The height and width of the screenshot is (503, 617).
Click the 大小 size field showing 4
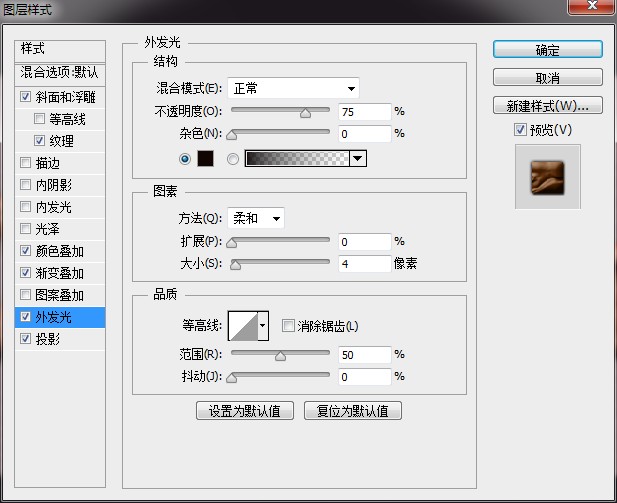pyautogui.click(x=365, y=264)
